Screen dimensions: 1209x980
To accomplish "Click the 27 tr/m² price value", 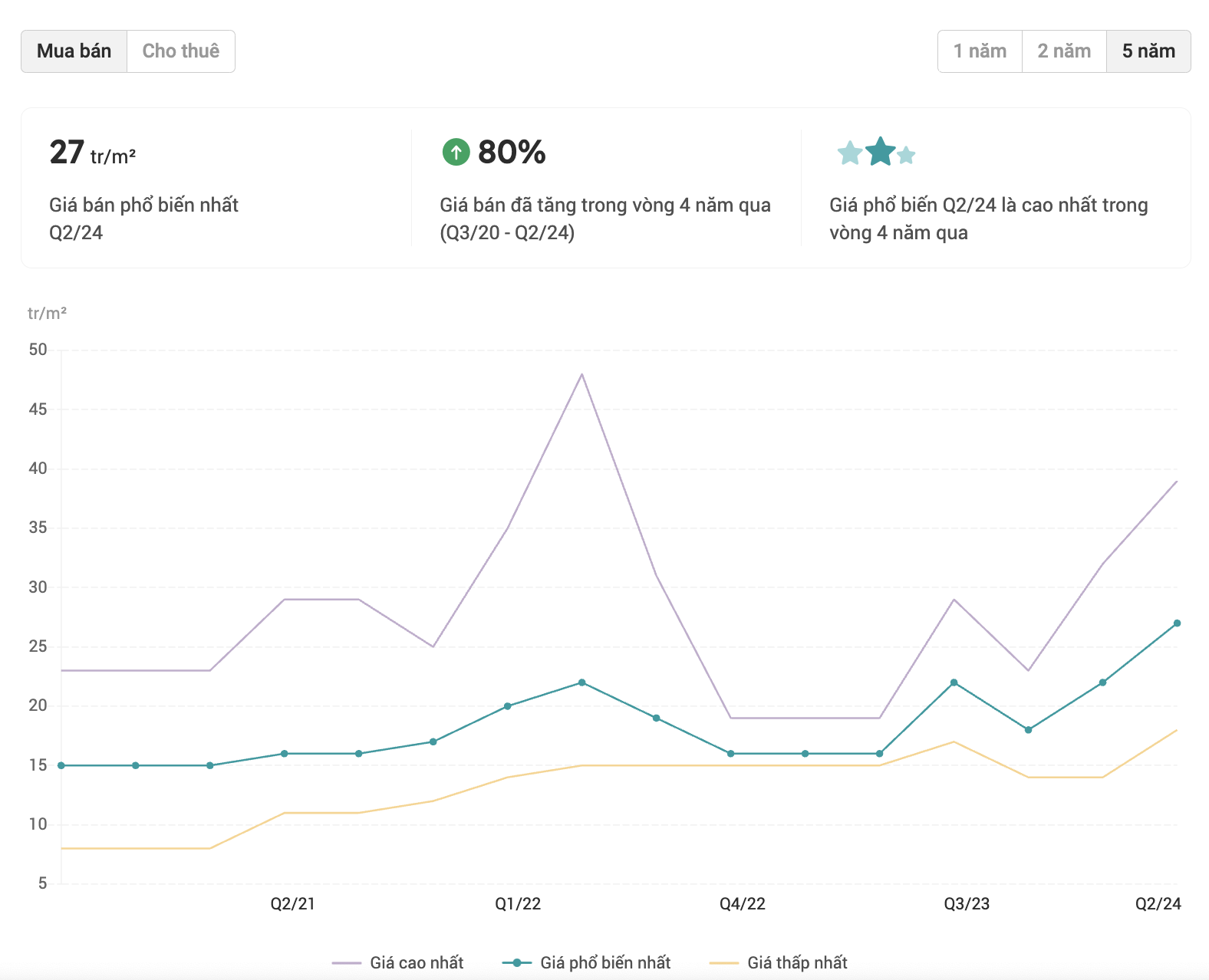I will click(x=93, y=153).
